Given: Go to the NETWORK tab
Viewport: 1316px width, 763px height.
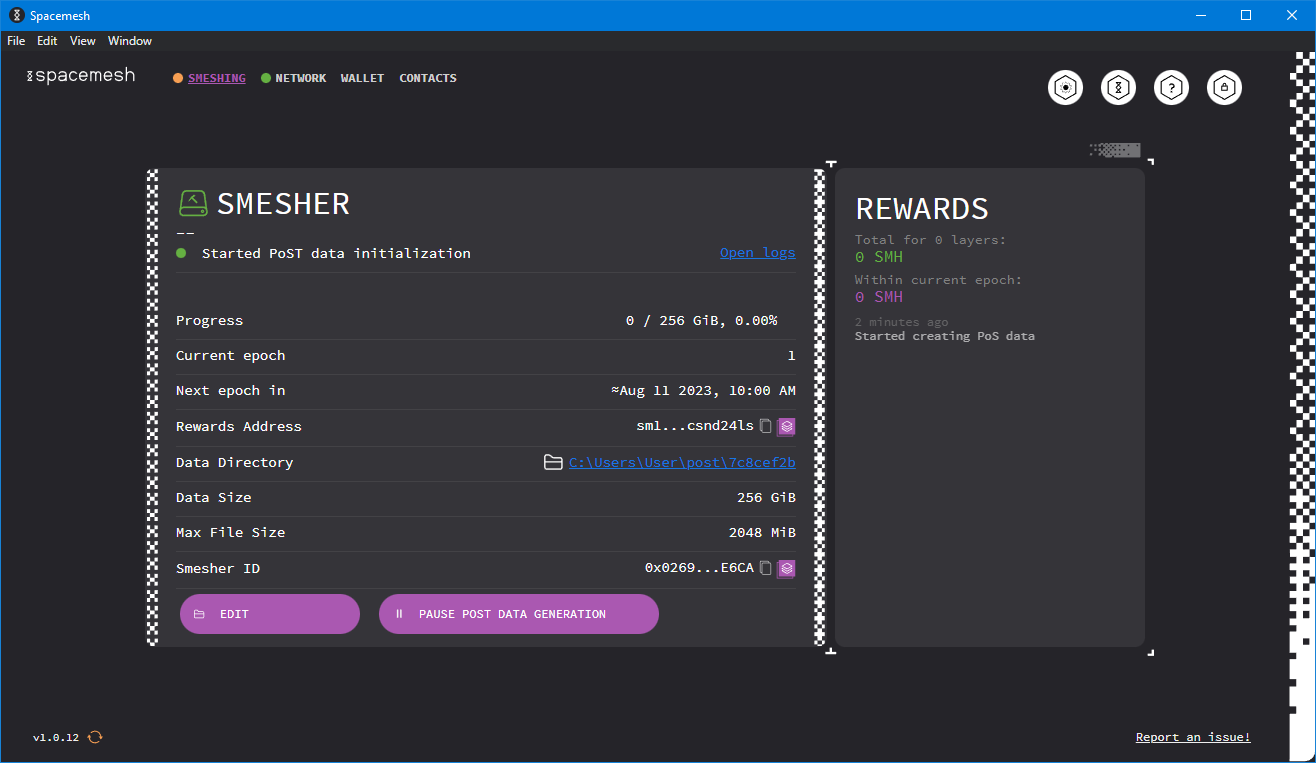Looking at the screenshot, I should 301,78.
